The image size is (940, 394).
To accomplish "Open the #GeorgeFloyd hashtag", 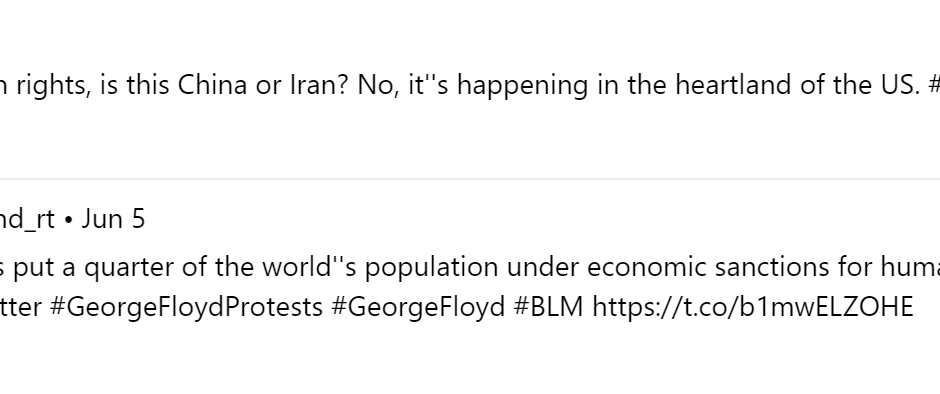I will pyautogui.click(x=418, y=307).
